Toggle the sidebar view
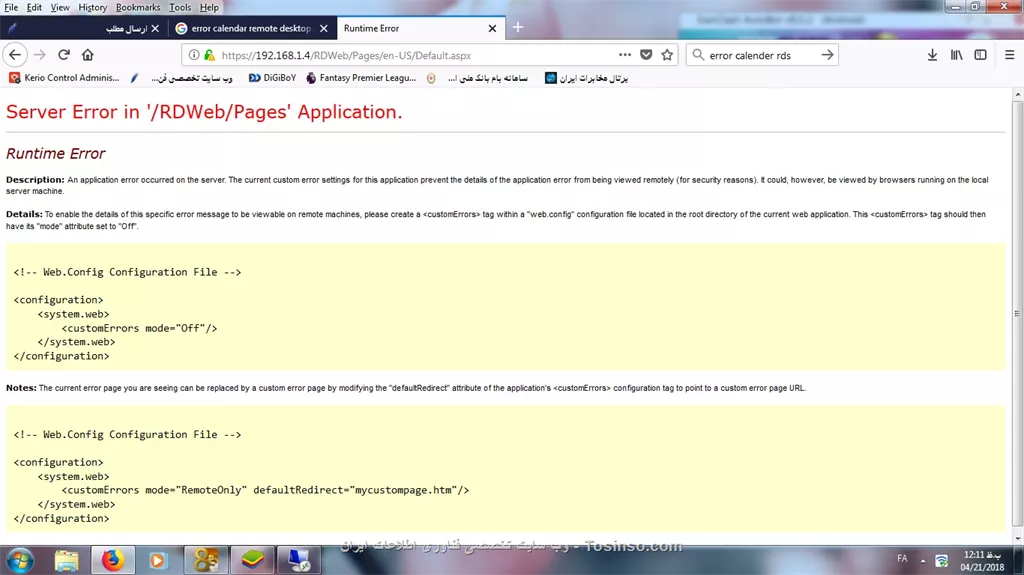Screen dimensions: 1024x575 click(x=980, y=55)
